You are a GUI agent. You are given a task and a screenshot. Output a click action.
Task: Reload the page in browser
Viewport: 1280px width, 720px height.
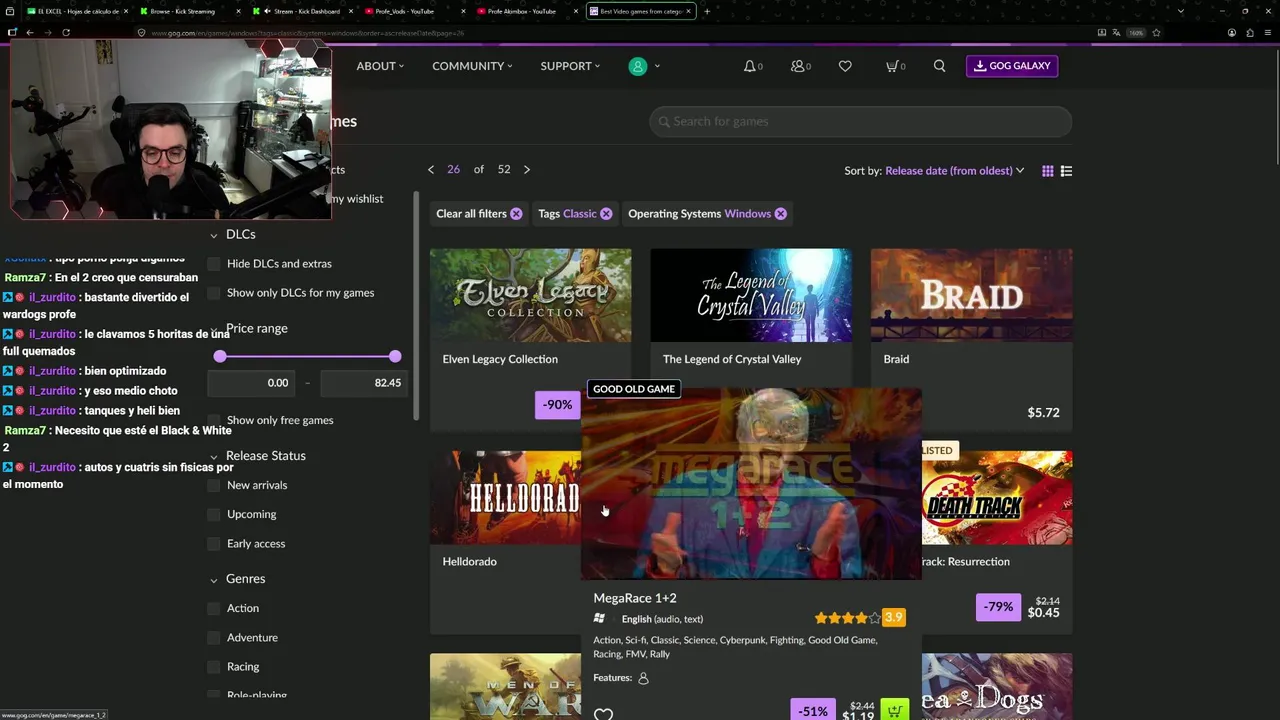coord(66,32)
